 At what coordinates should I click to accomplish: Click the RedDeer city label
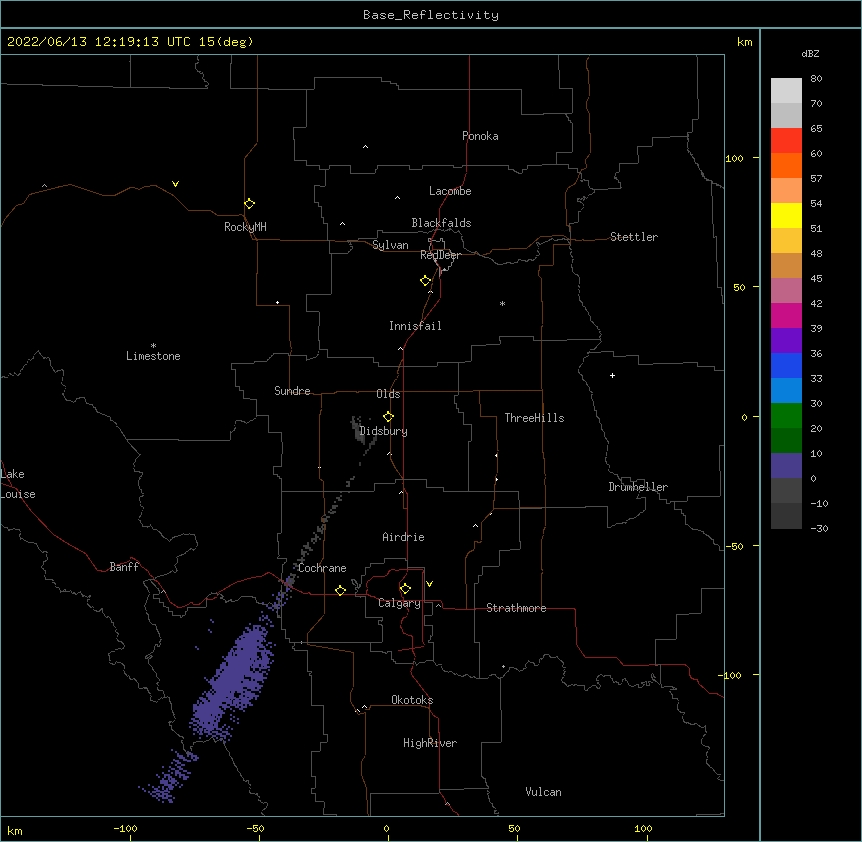[440, 255]
